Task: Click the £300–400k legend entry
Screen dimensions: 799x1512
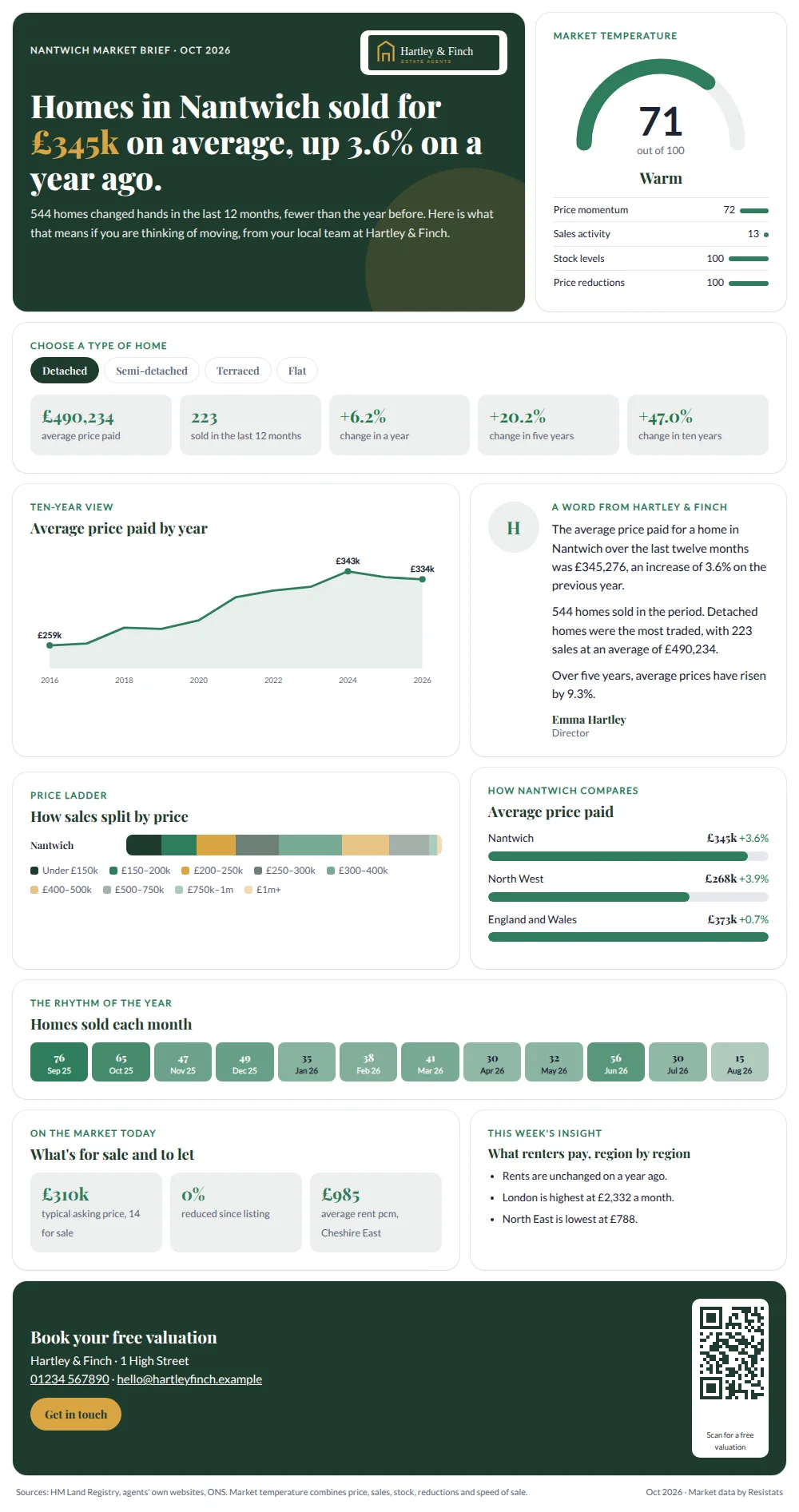Action: tap(357, 871)
